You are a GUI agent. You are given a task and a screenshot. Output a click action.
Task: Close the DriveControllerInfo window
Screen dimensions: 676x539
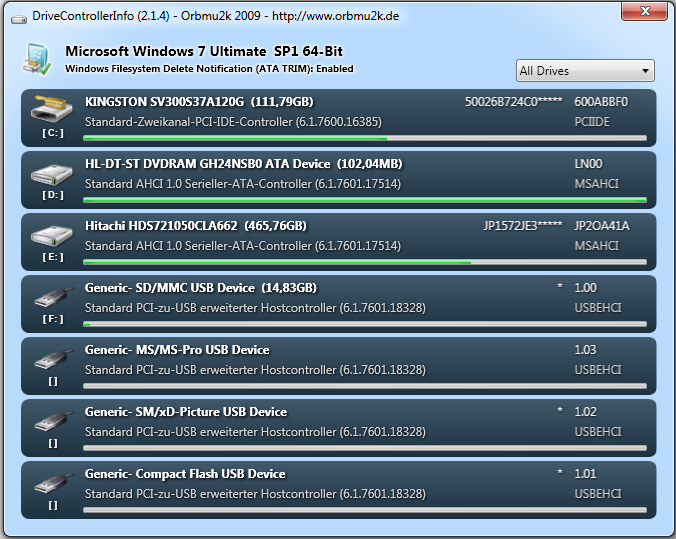[x=644, y=11]
